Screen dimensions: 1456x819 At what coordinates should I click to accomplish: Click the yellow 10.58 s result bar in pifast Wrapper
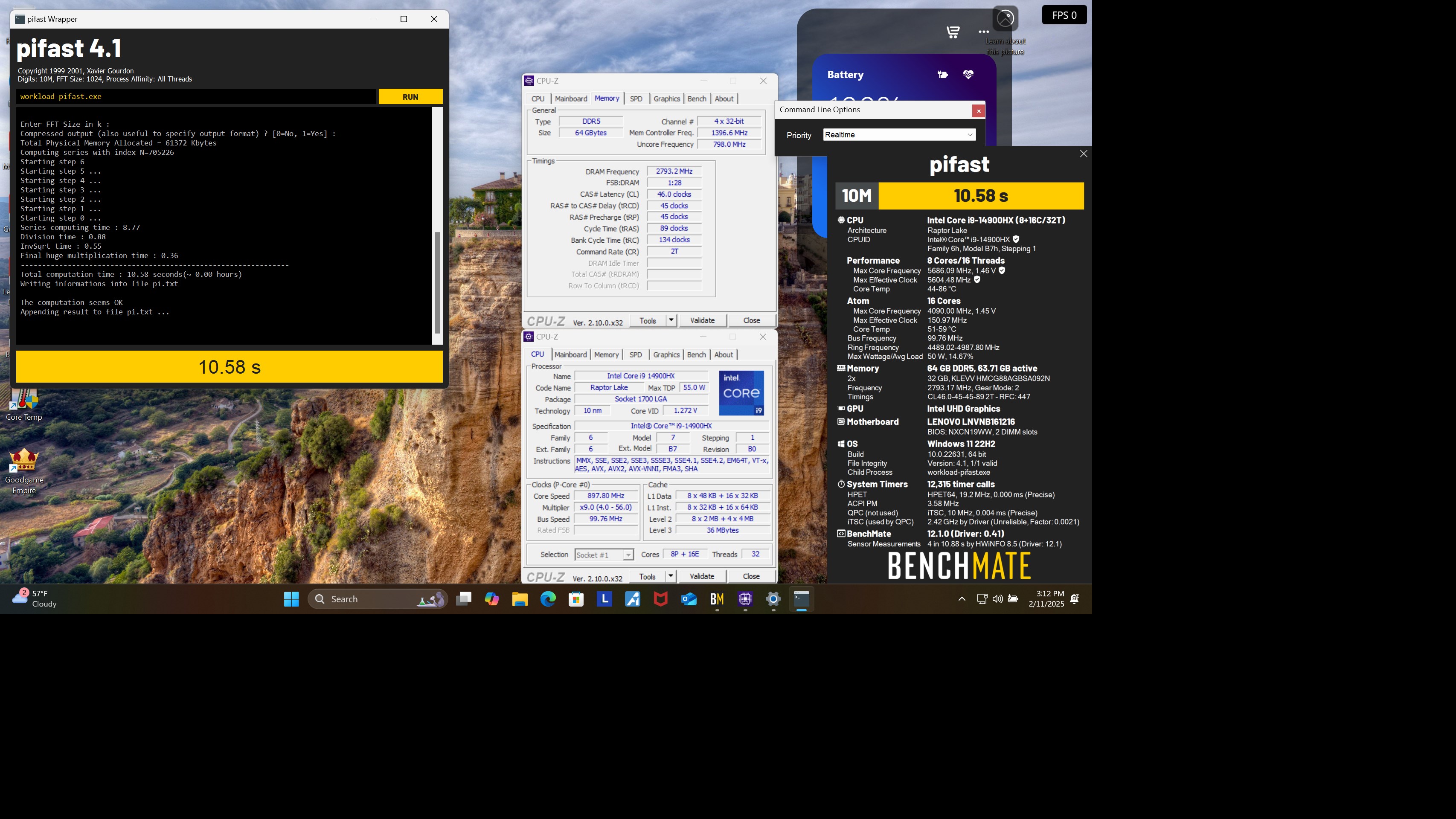coord(230,367)
